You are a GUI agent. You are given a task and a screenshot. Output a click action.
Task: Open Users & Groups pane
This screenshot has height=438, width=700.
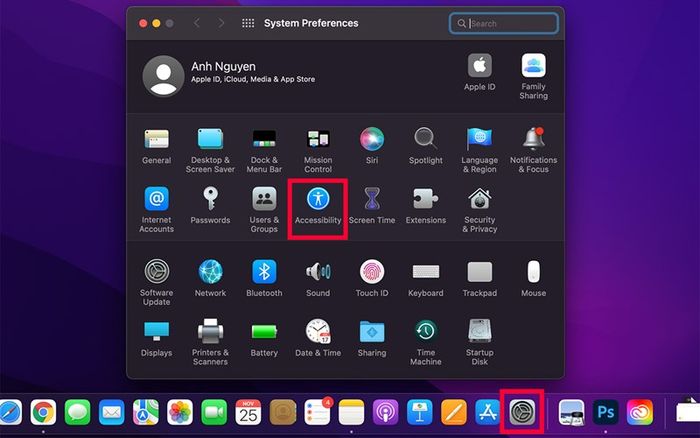(x=264, y=210)
